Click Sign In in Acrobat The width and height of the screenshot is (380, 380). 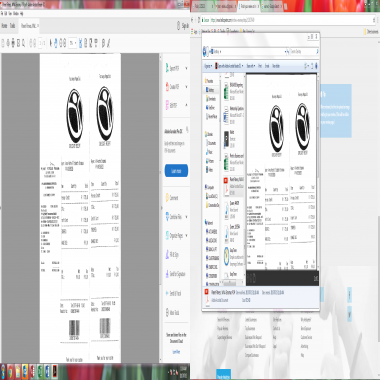pyautogui.click(x=185, y=26)
